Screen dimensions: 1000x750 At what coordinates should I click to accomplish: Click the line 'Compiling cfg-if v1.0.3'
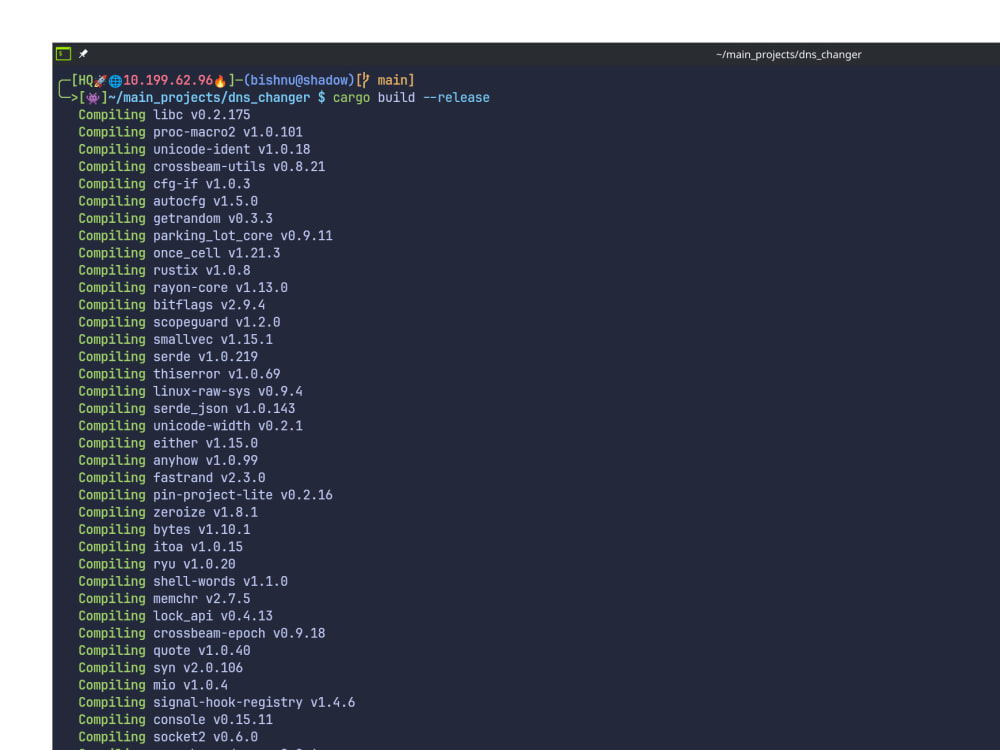(x=164, y=184)
